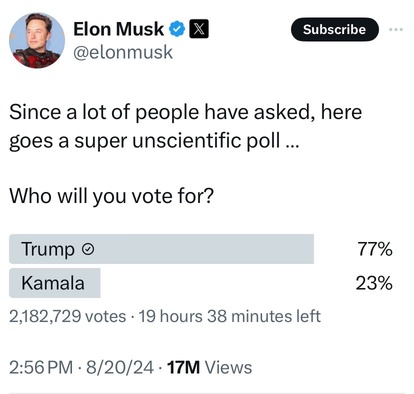Click the Subscribe button

[x=335, y=29]
